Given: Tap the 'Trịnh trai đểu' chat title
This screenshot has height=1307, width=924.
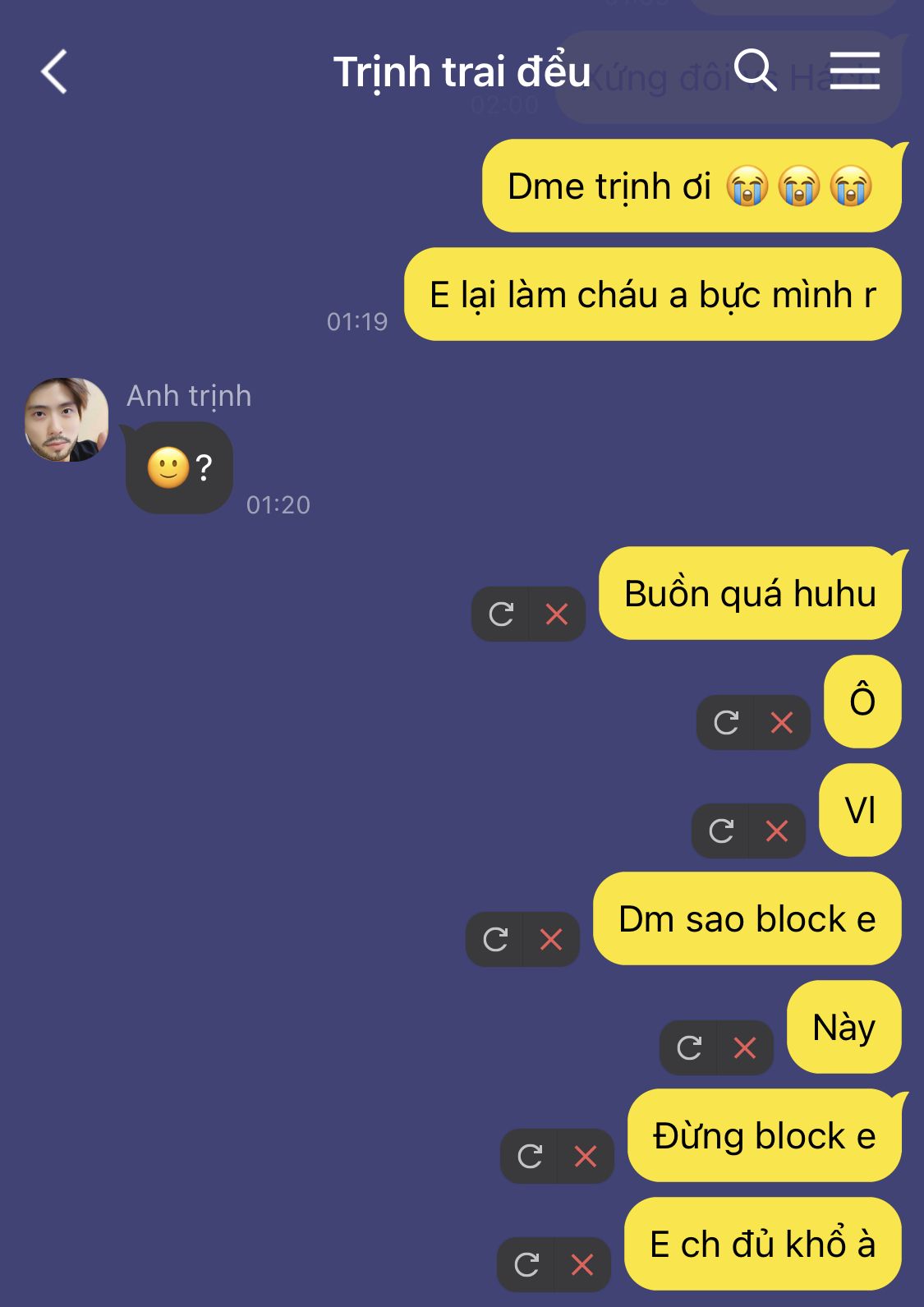Looking at the screenshot, I should coord(462,72).
